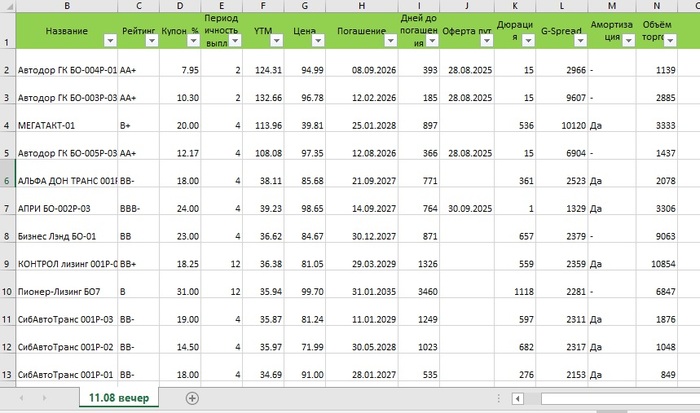Screen dimensions: 700x413
Task: Select row 6 header
Action: coord(7,181)
